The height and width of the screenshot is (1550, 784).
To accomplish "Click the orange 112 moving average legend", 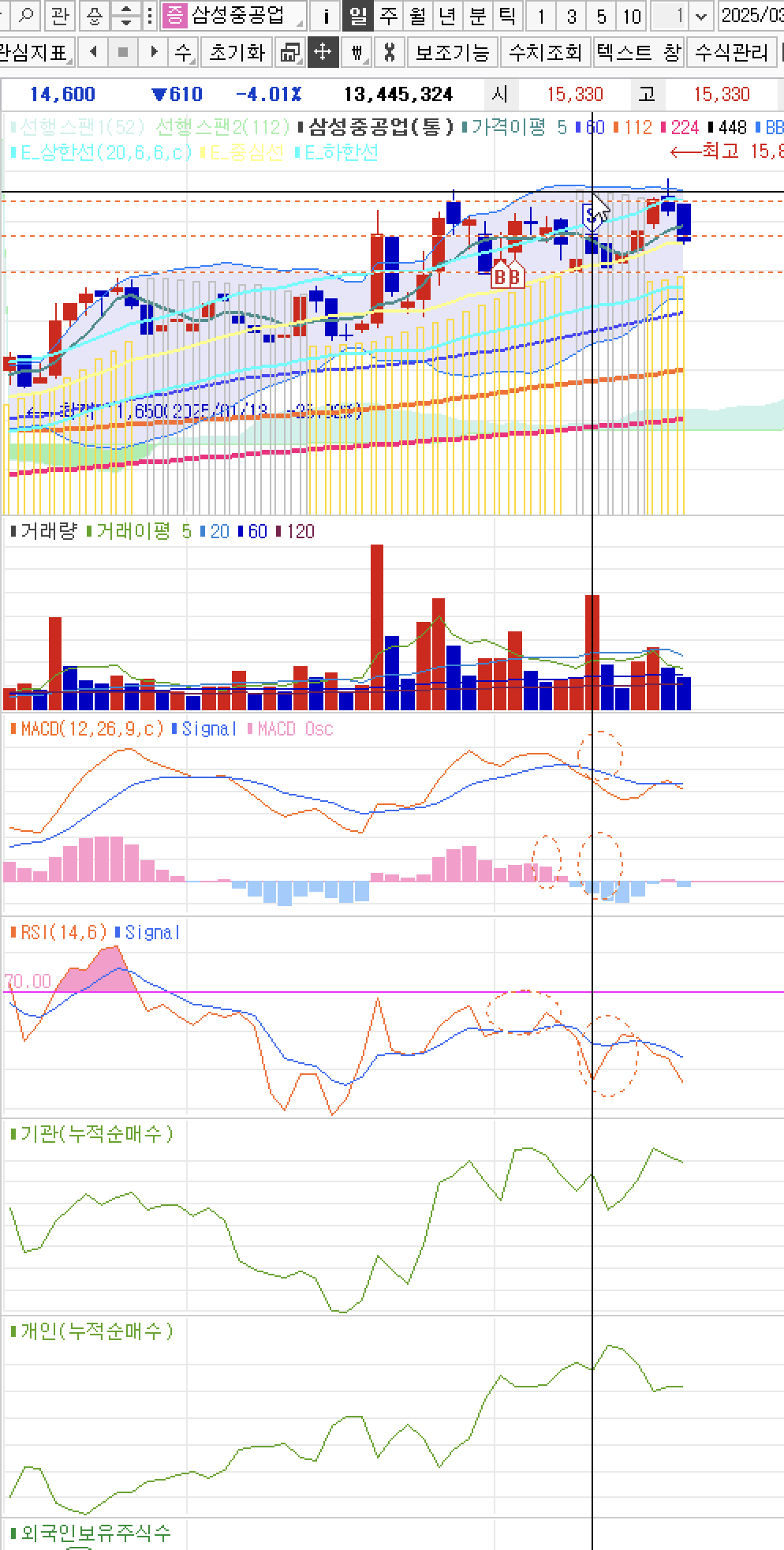I will 633,127.
